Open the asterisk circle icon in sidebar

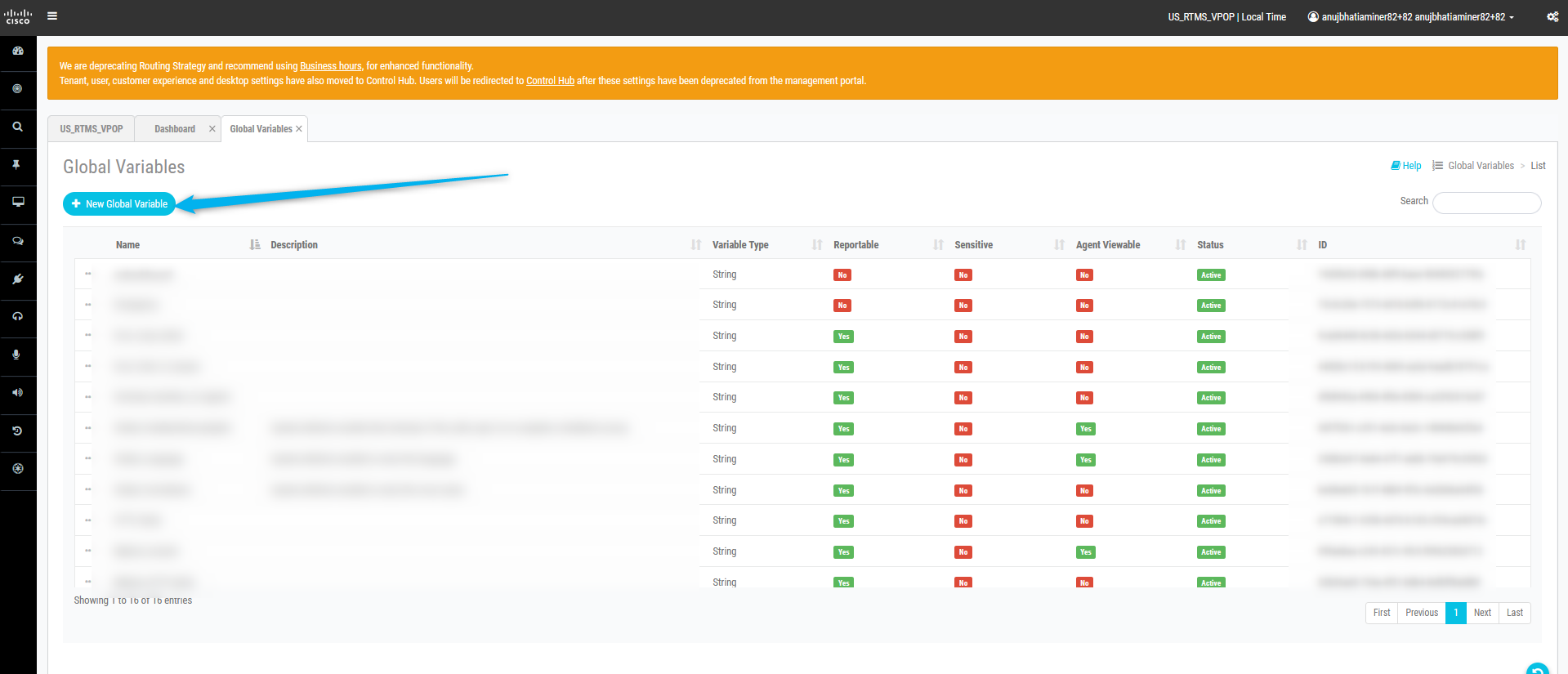pyautogui.click(x=18, y=468)
